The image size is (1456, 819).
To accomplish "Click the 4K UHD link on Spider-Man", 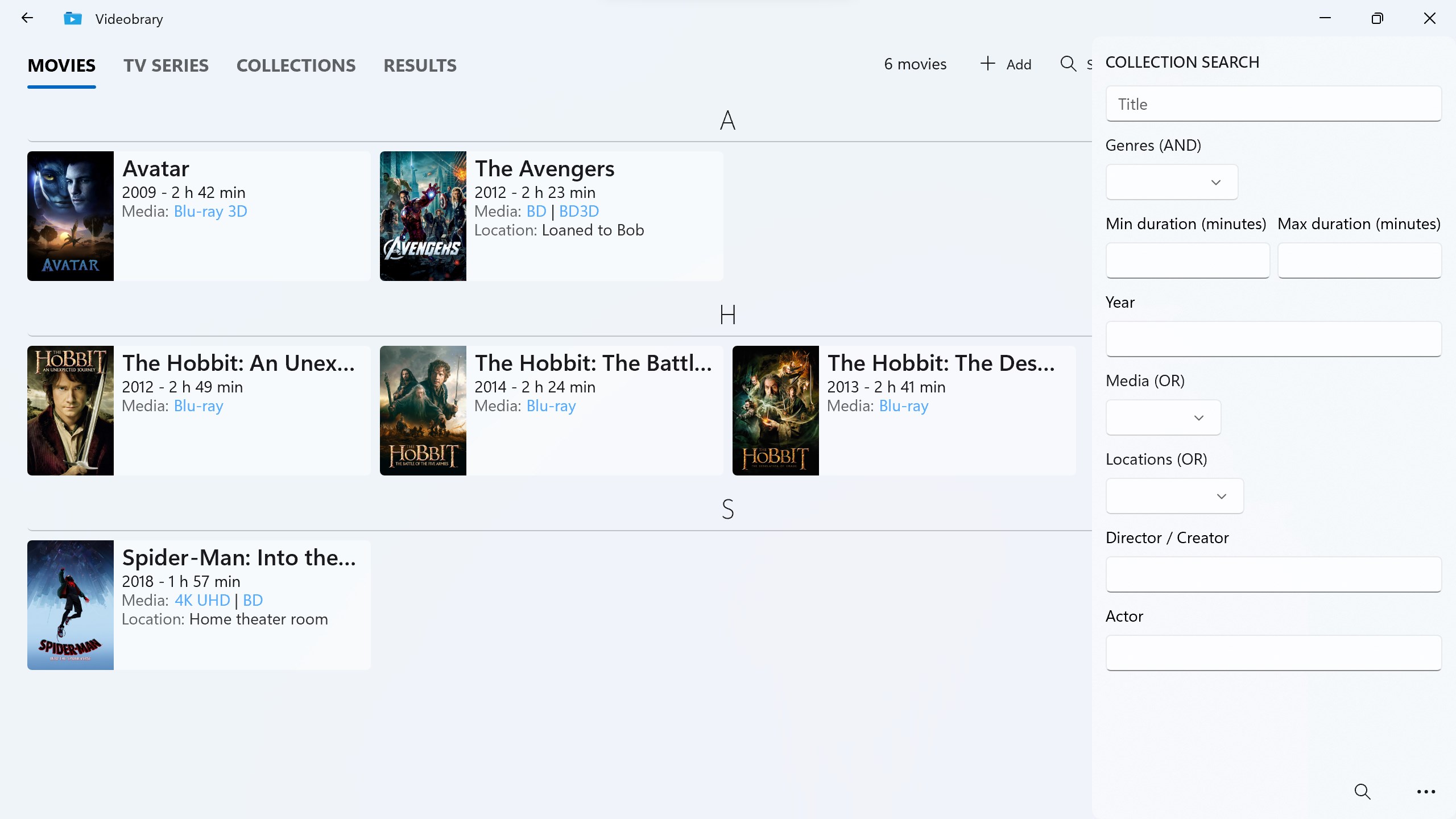I will click(202, 601).
